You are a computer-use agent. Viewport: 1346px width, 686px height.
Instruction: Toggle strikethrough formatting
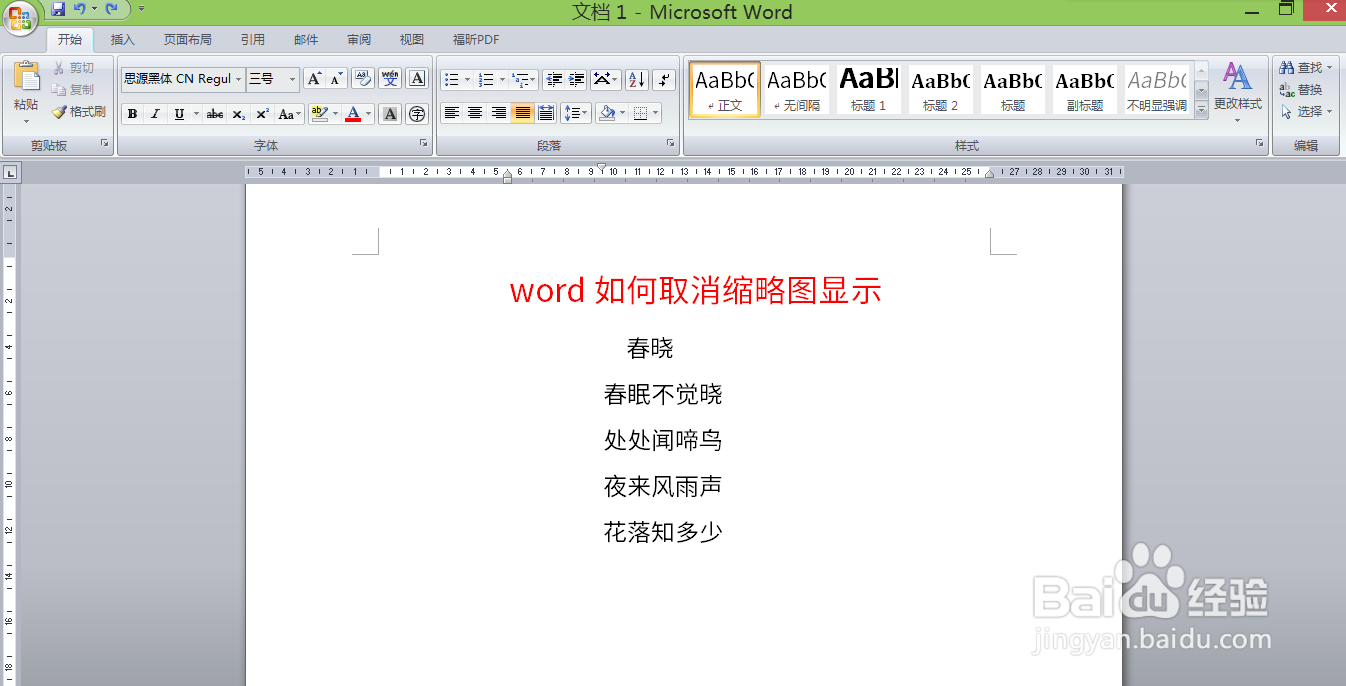[x=215, y=114]
